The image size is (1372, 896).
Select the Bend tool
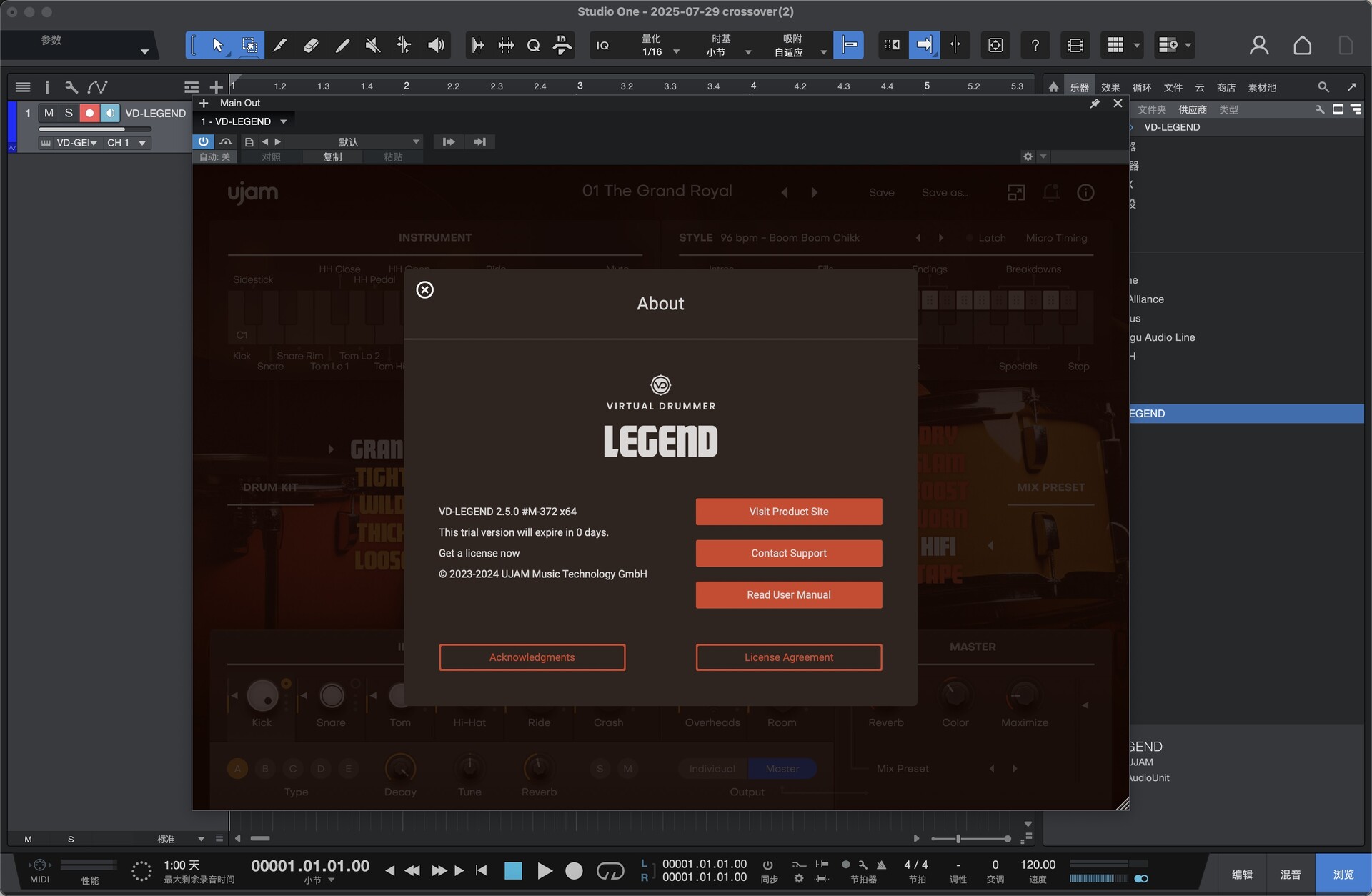click(x=404, y=46)
